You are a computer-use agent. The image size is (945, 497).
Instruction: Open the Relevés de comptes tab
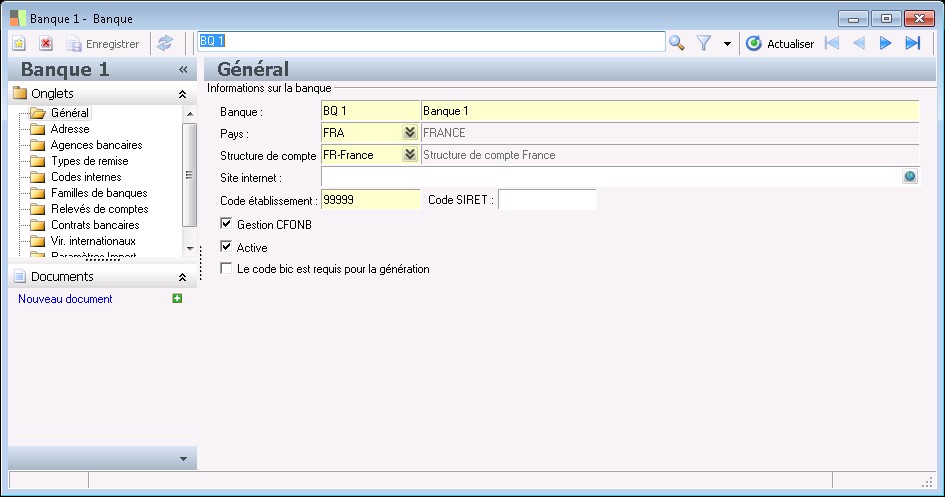(x=99, y=209)
